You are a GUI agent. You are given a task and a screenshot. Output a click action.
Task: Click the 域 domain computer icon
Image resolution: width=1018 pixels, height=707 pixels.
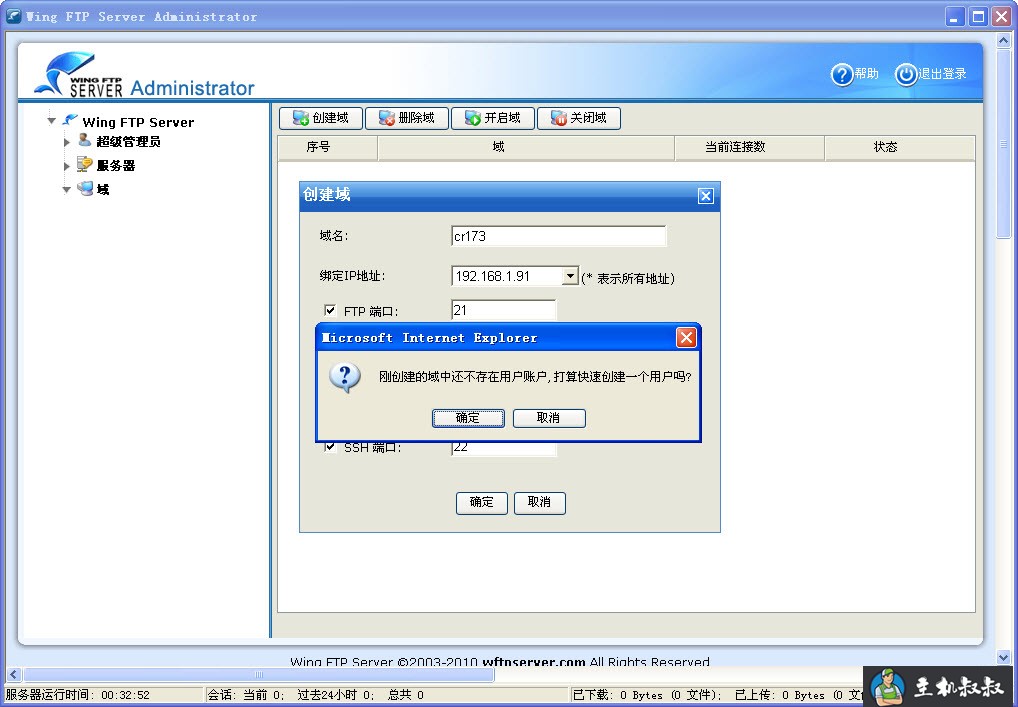(x=85, y=188)
